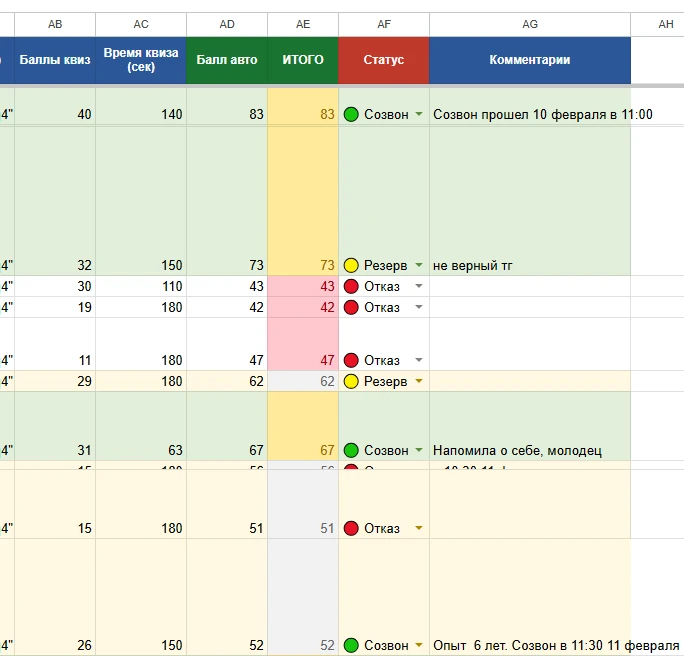Select column AE header
Viewport: 684px width, 656px height.
point(303,24)
